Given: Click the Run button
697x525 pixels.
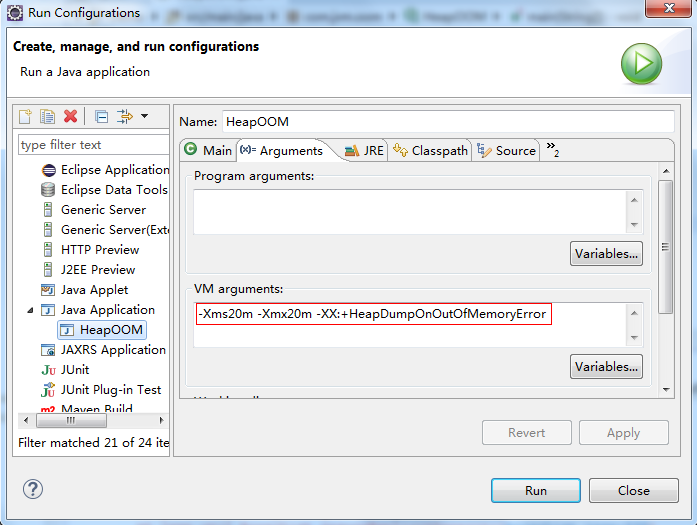Looking at the screenshot, I should click(536, 490).
